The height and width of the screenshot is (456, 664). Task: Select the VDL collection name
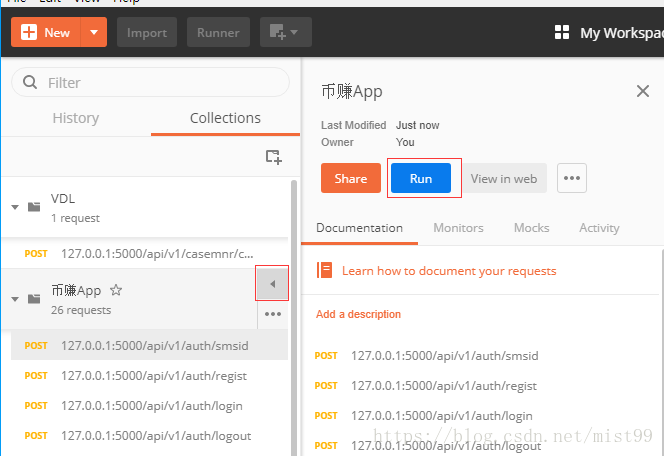[63, 199]
